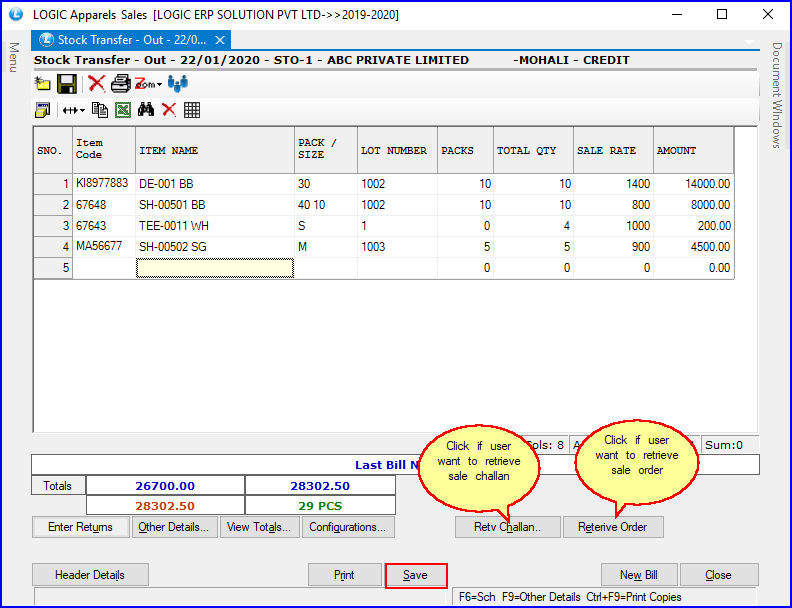Export grid using the green Excel icon
Viewport: 792px width, 608px height.
[123, 110]
